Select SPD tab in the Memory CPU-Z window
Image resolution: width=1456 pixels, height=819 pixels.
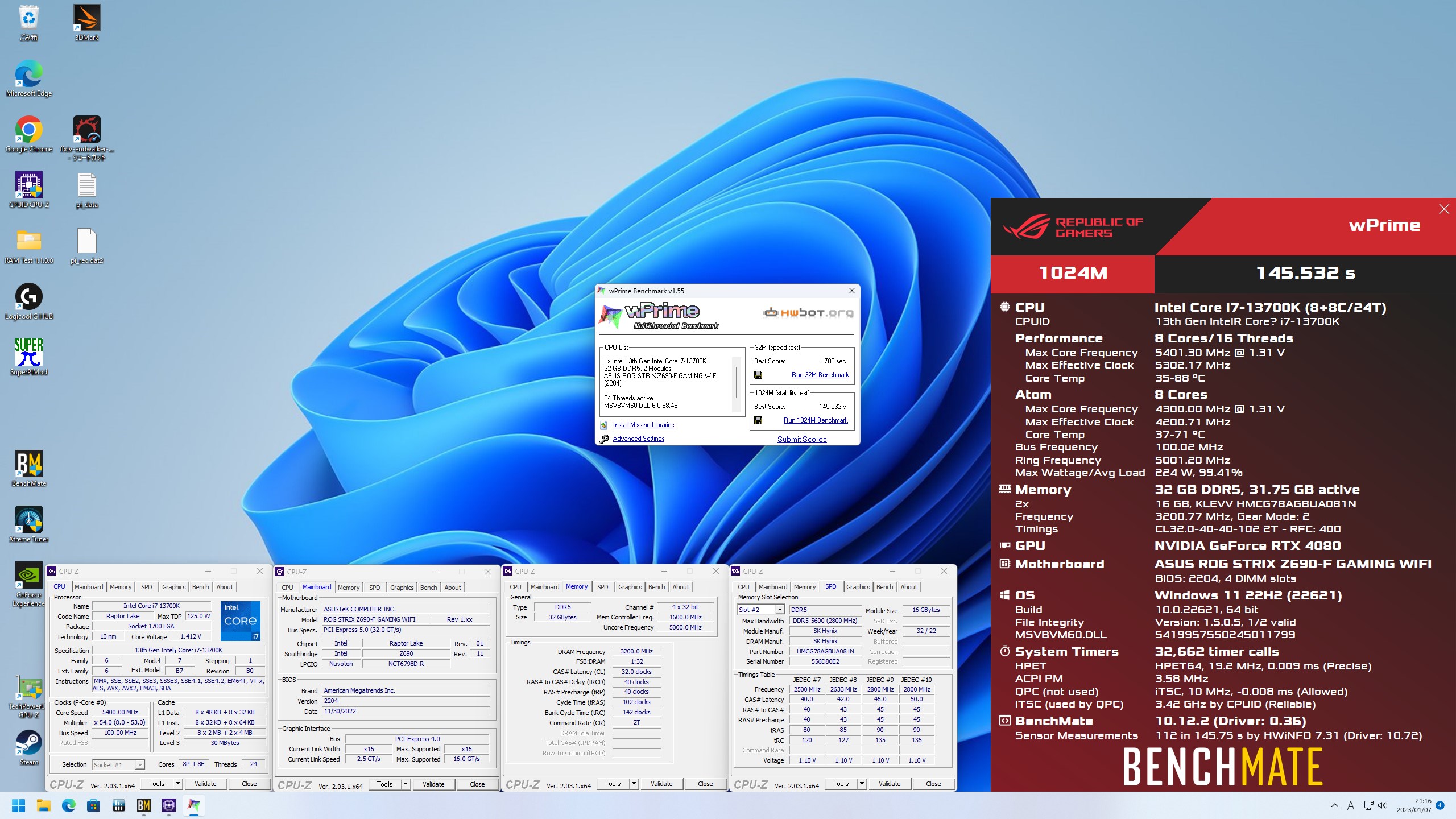tap(603, 587)
